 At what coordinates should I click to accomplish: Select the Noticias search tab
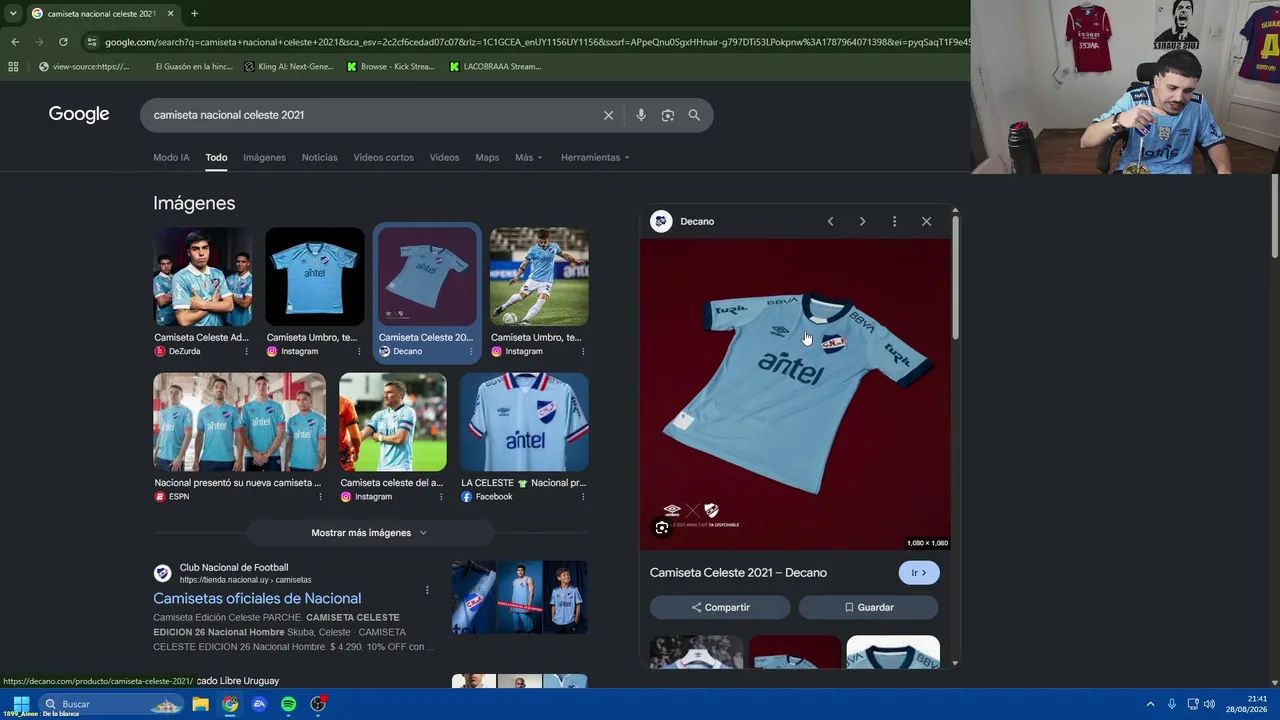pos(320,157)
